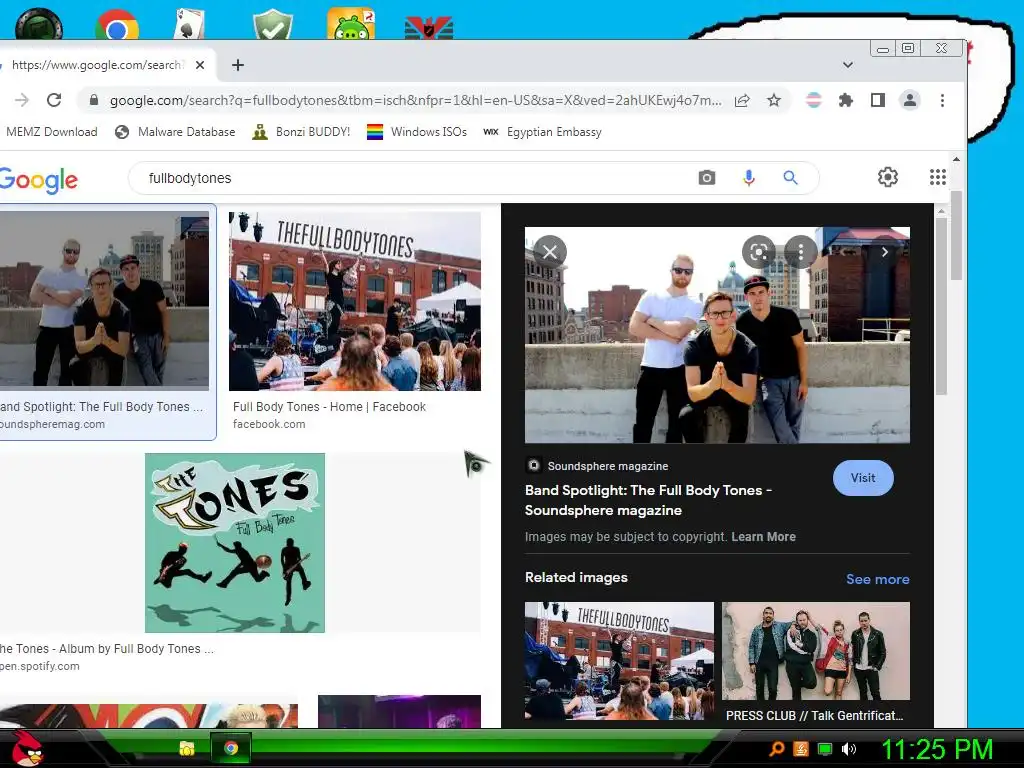This screenshot has height=768, width=1024.
Task: Go to next image in preview
Action: (x=885, y=252)
